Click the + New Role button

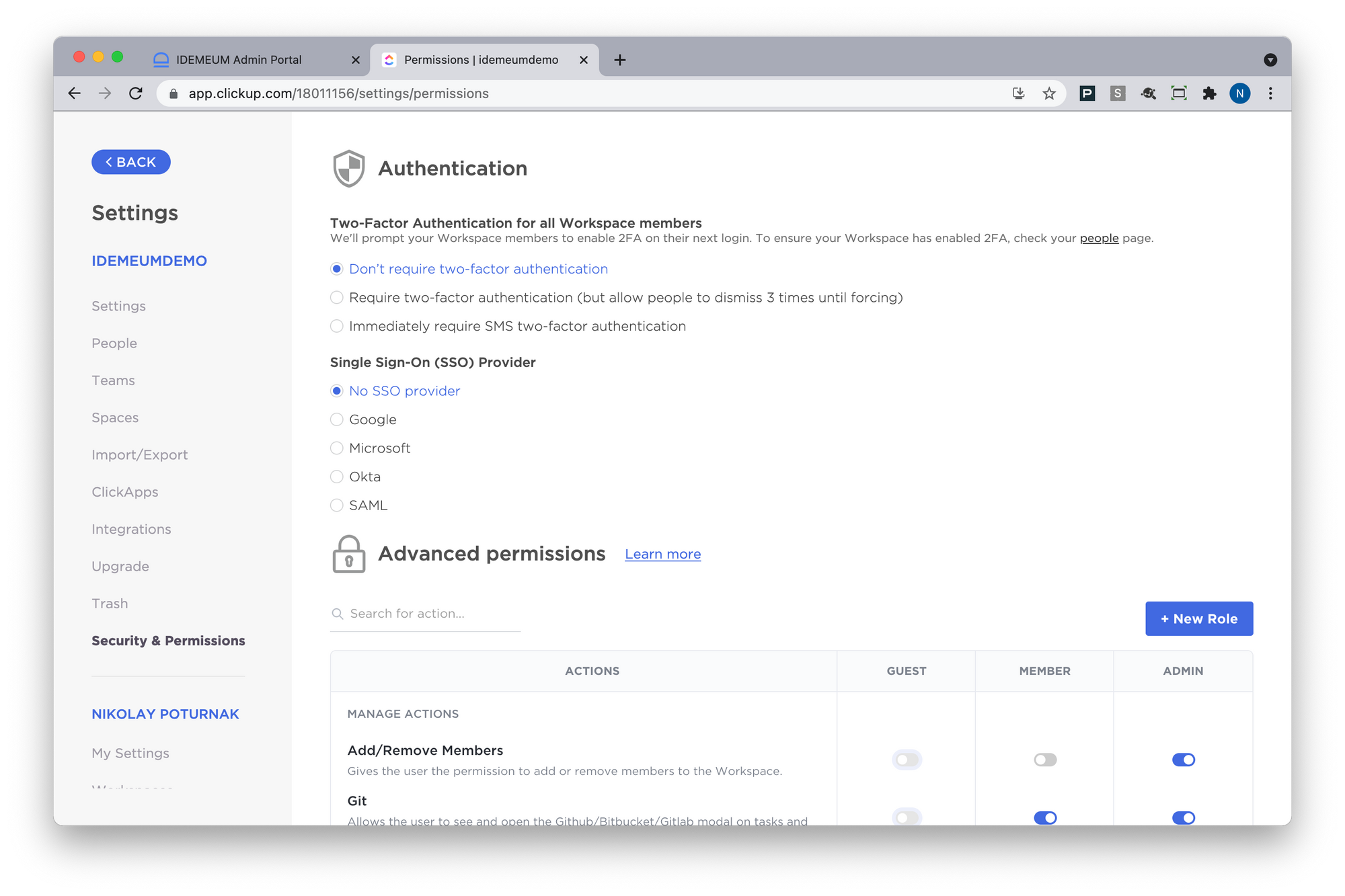tap(1199, 619)
